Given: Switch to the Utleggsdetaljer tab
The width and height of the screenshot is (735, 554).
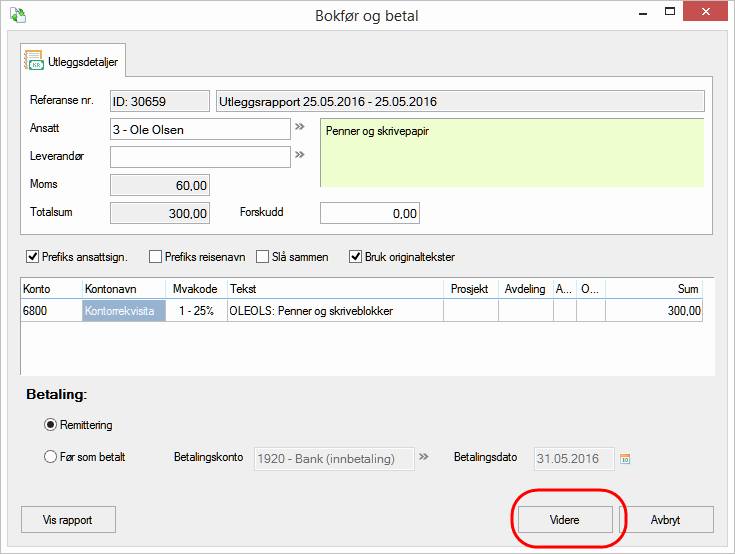Looking at the screenshot, I should tap(73, 62).
